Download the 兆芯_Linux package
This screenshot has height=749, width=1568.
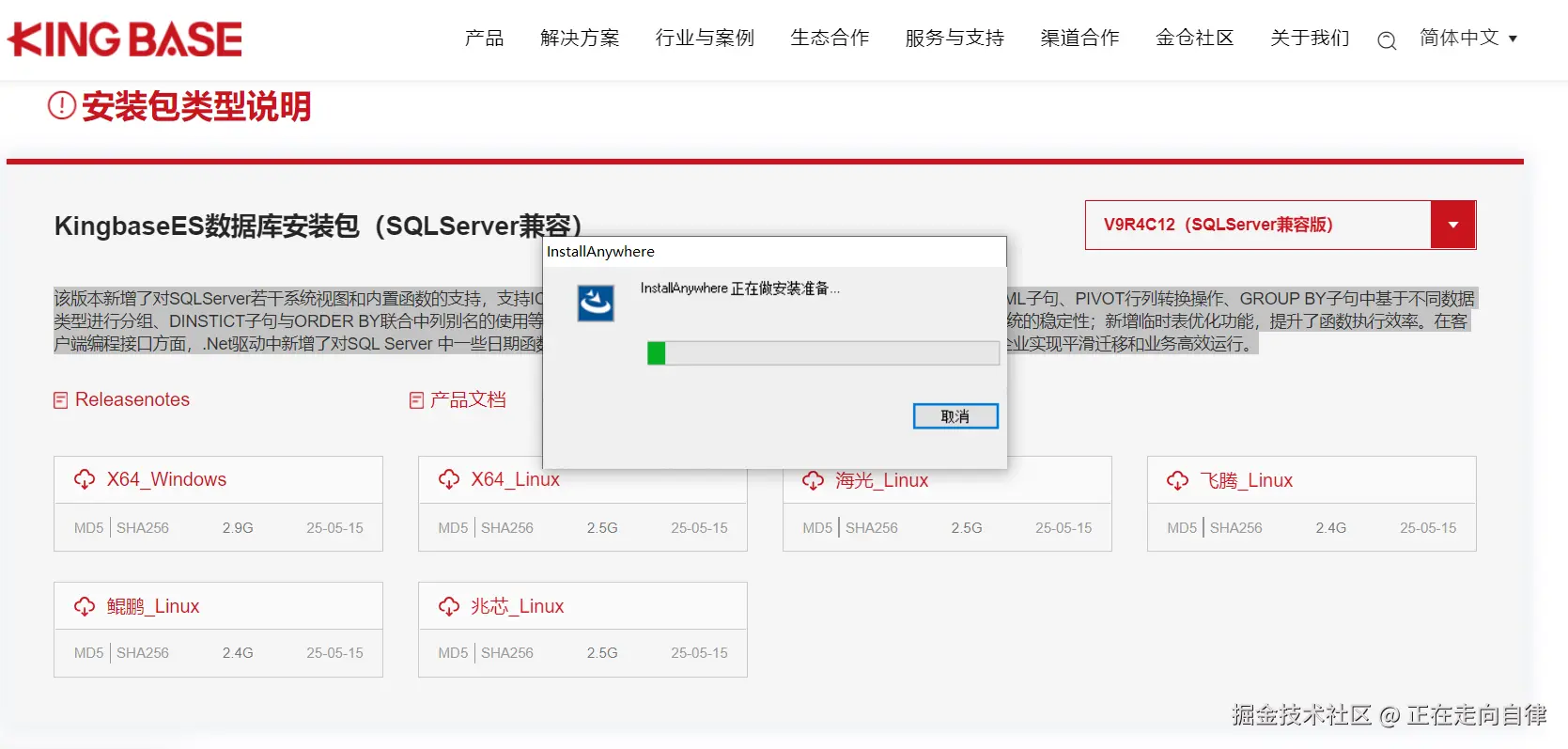(x=517, y=606)
